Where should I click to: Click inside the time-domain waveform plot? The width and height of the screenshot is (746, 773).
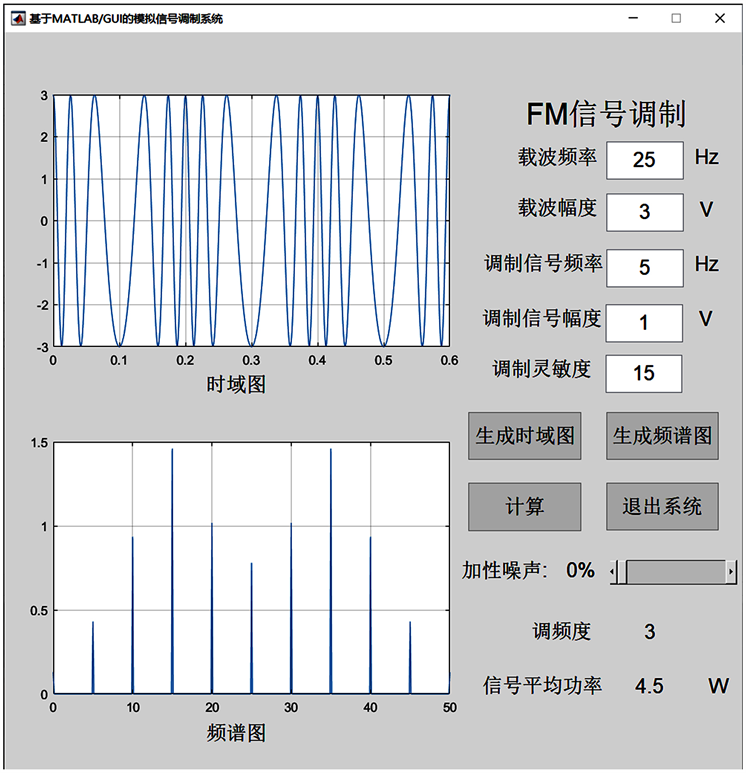tap(251, 220)
